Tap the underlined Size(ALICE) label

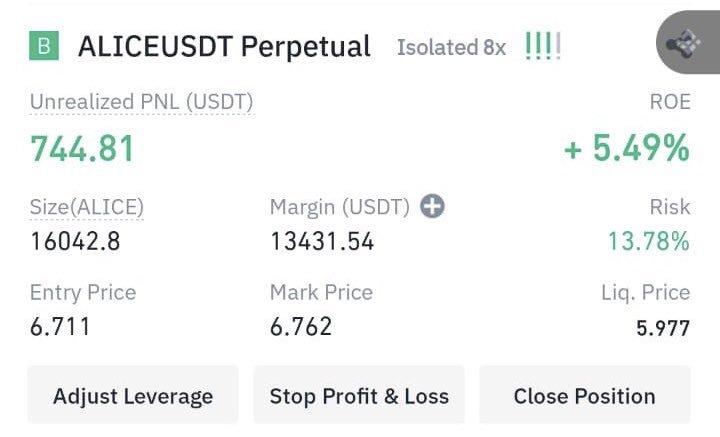click(87, 207)
